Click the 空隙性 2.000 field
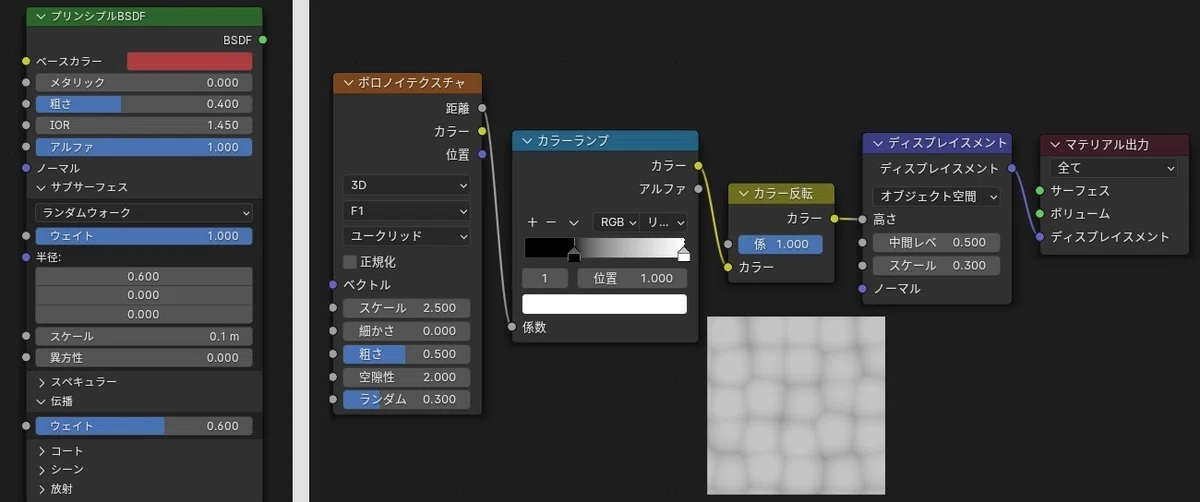The width and height of the screenshot is (1200, 502). [x=406, y=377]
